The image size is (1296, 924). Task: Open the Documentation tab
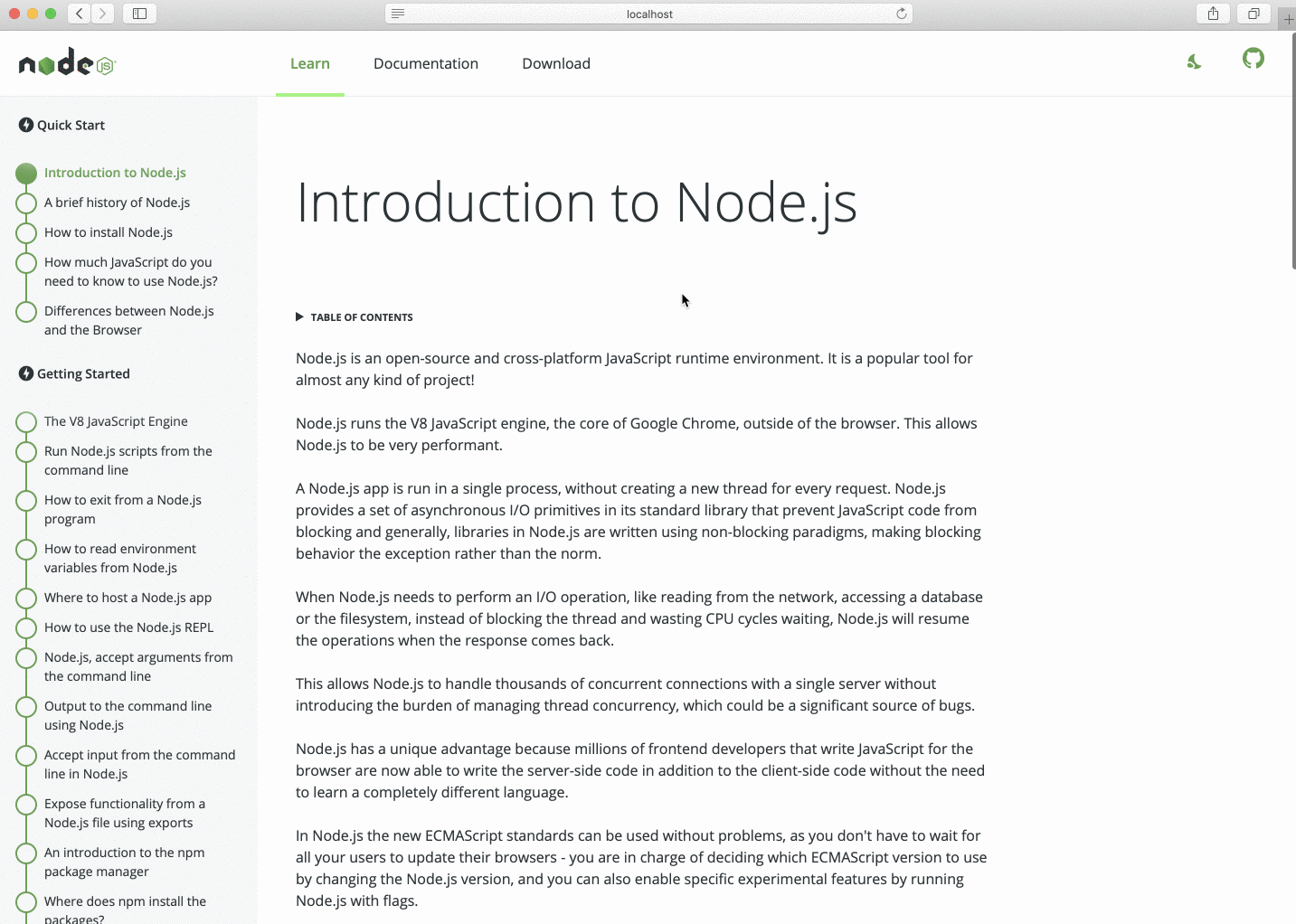coord(426,63)
